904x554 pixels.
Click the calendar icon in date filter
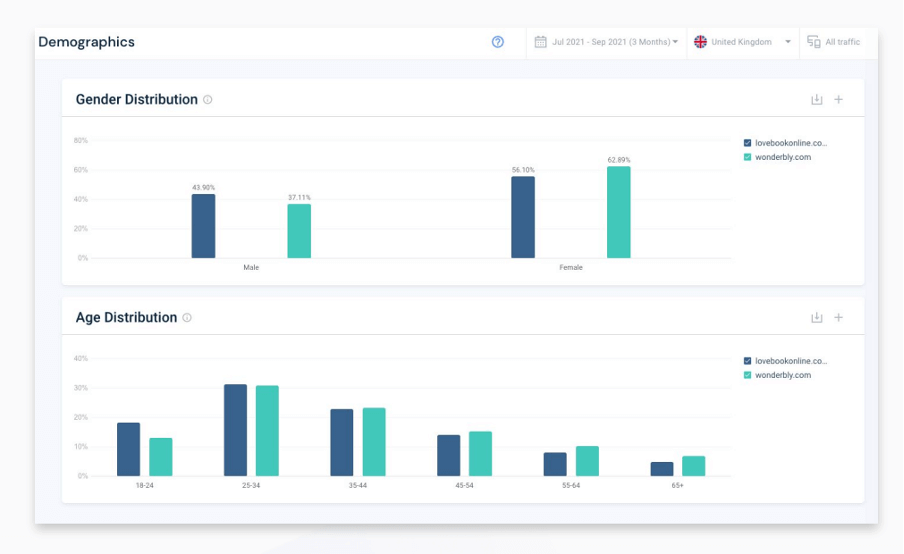coord(540,42)
